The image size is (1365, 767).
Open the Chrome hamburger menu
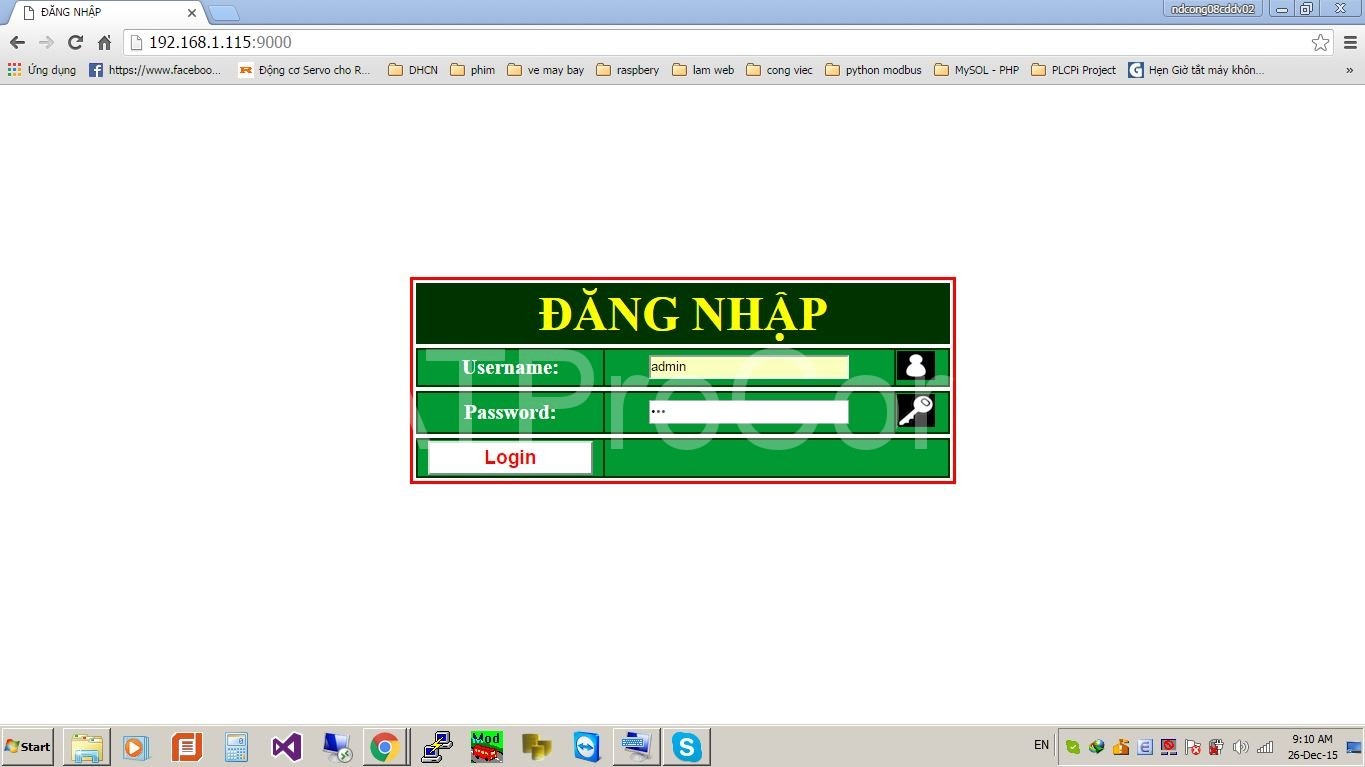click(1349, 42)
